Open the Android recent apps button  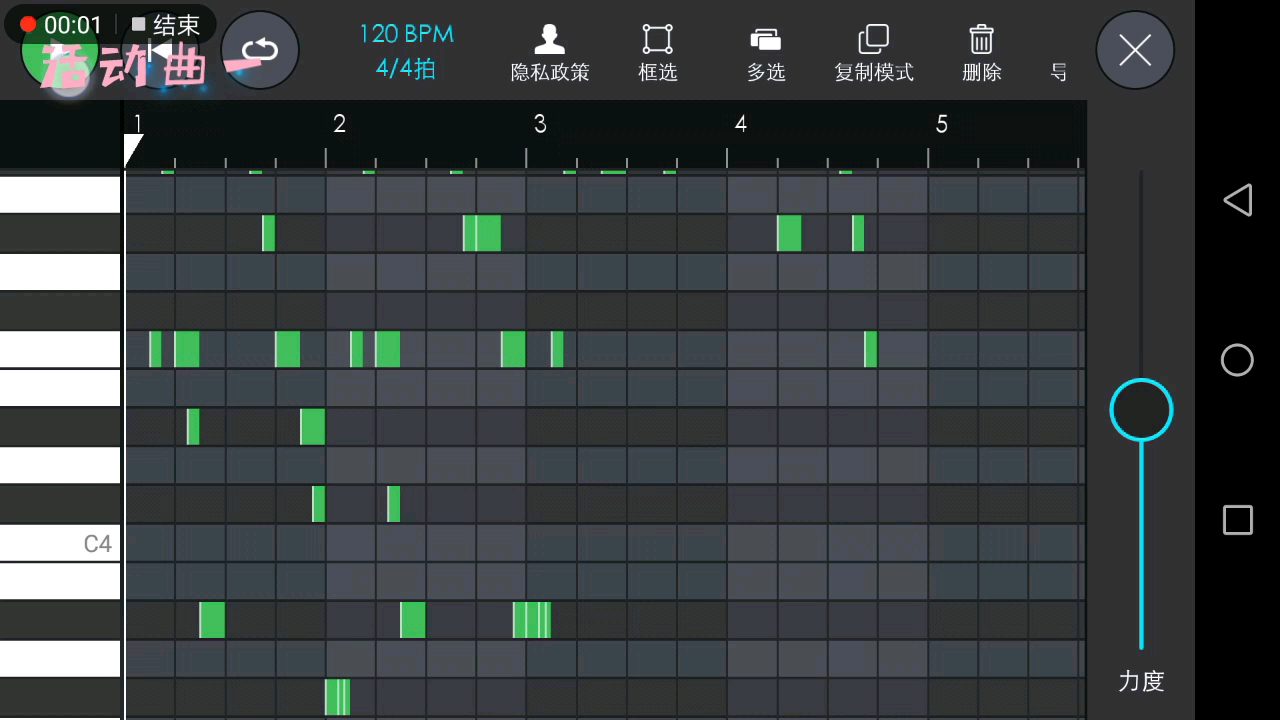pos(1237,520)
